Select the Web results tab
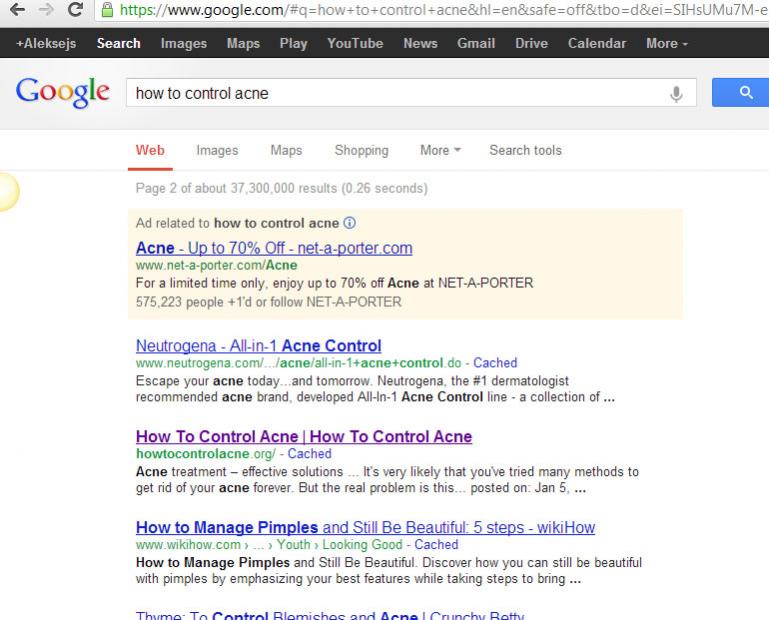 coord(150,150)
